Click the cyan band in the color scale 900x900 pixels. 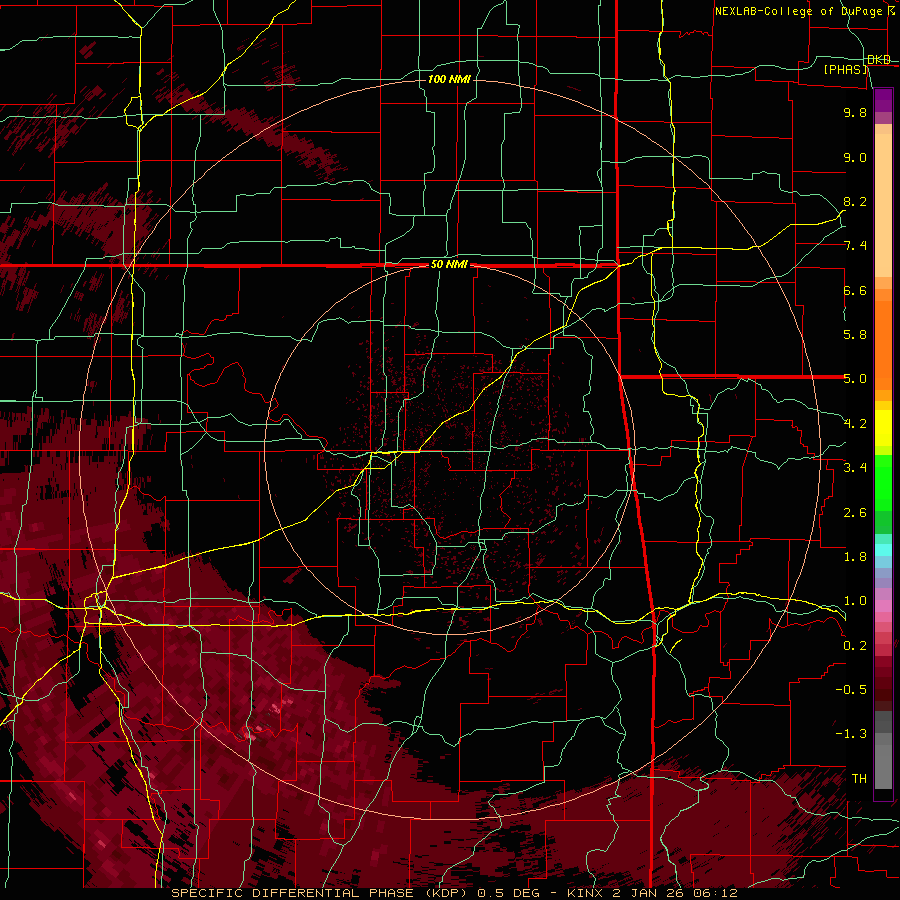coord(883,550)
